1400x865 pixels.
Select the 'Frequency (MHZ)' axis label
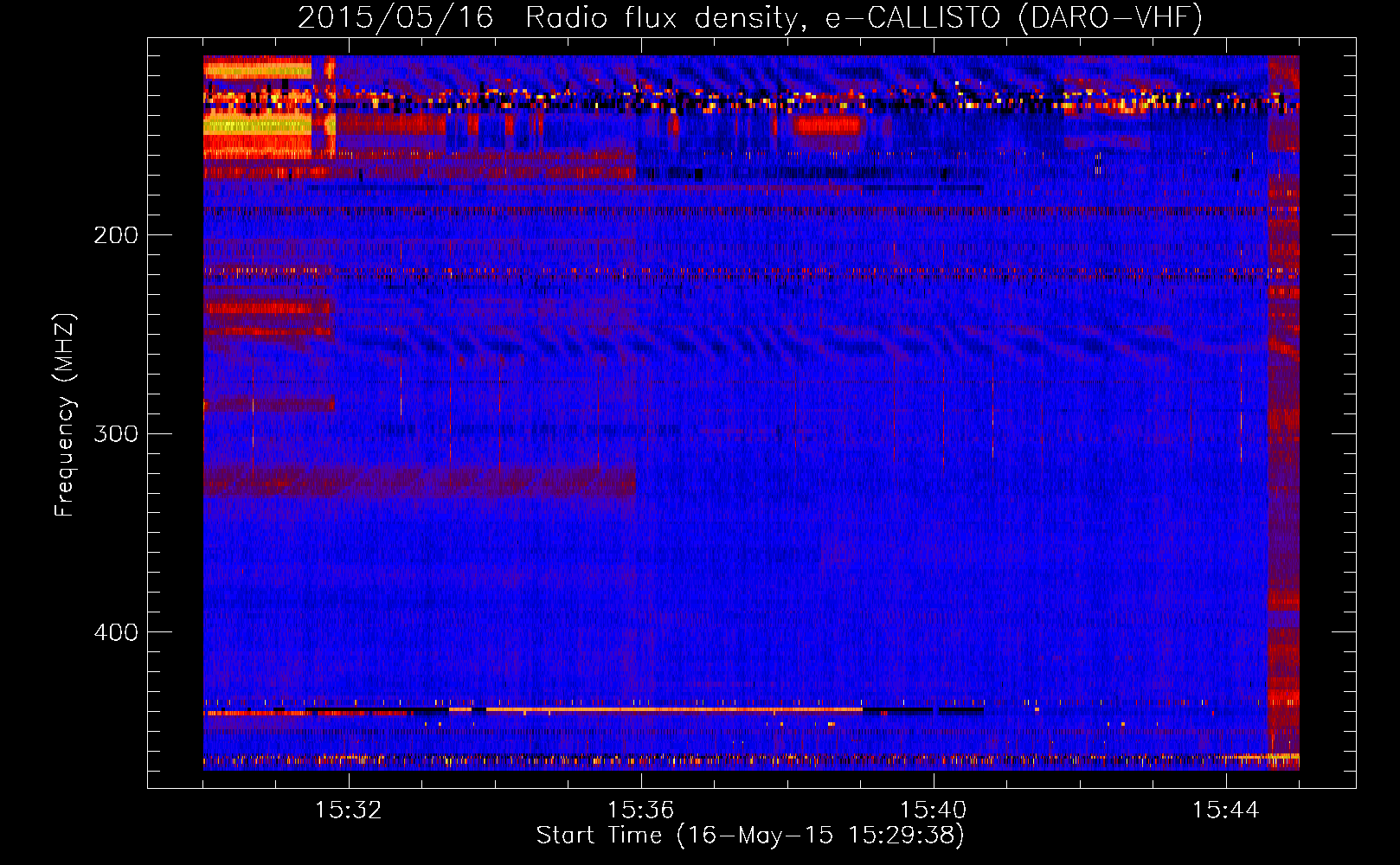coord(65,414)
